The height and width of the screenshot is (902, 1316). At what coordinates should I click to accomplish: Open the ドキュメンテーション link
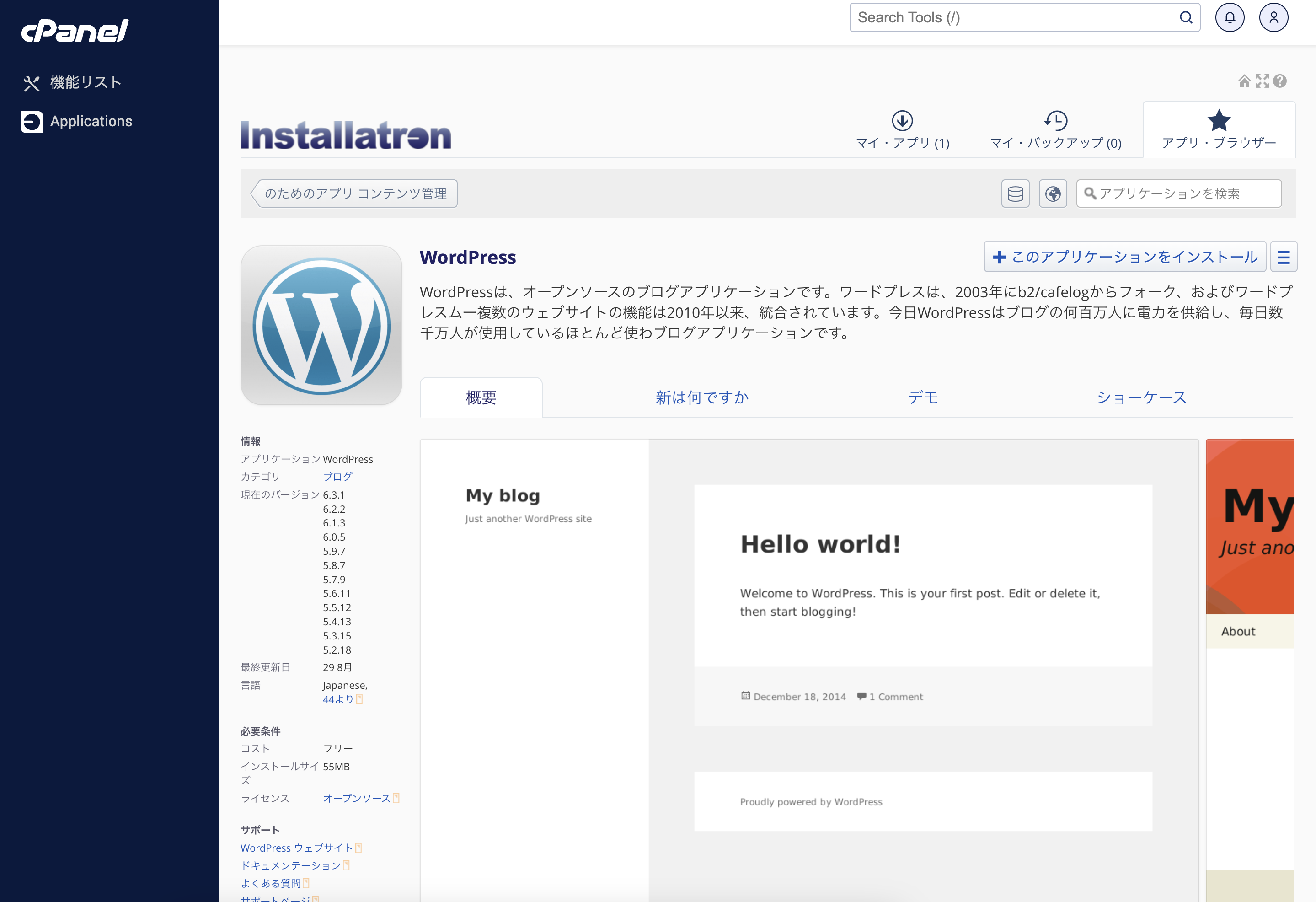pyautogui.click(x=290, y=865)
